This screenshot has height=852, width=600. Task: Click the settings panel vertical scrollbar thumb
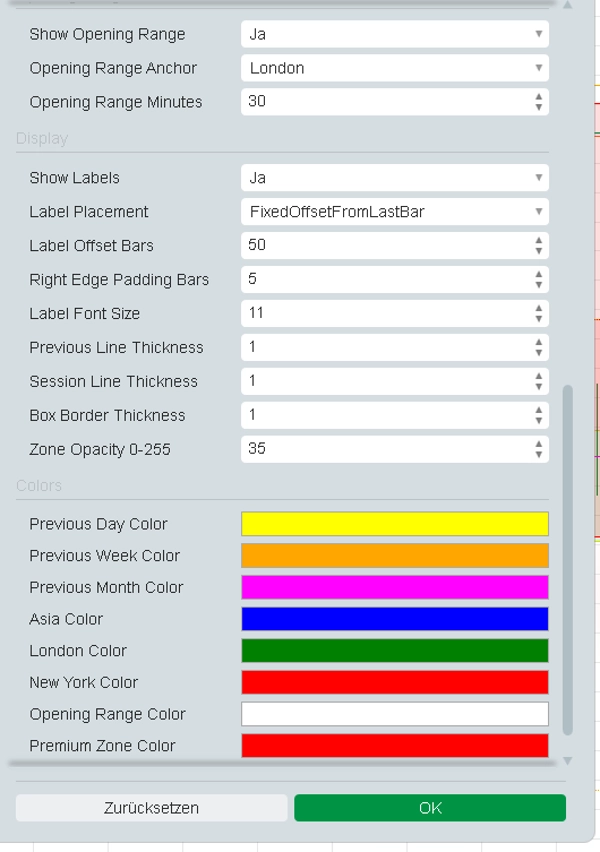tap(568, 560)
